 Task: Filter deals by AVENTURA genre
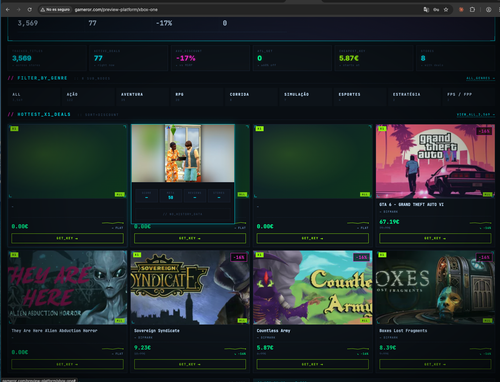pyautogui.click(x=143, y=97)
